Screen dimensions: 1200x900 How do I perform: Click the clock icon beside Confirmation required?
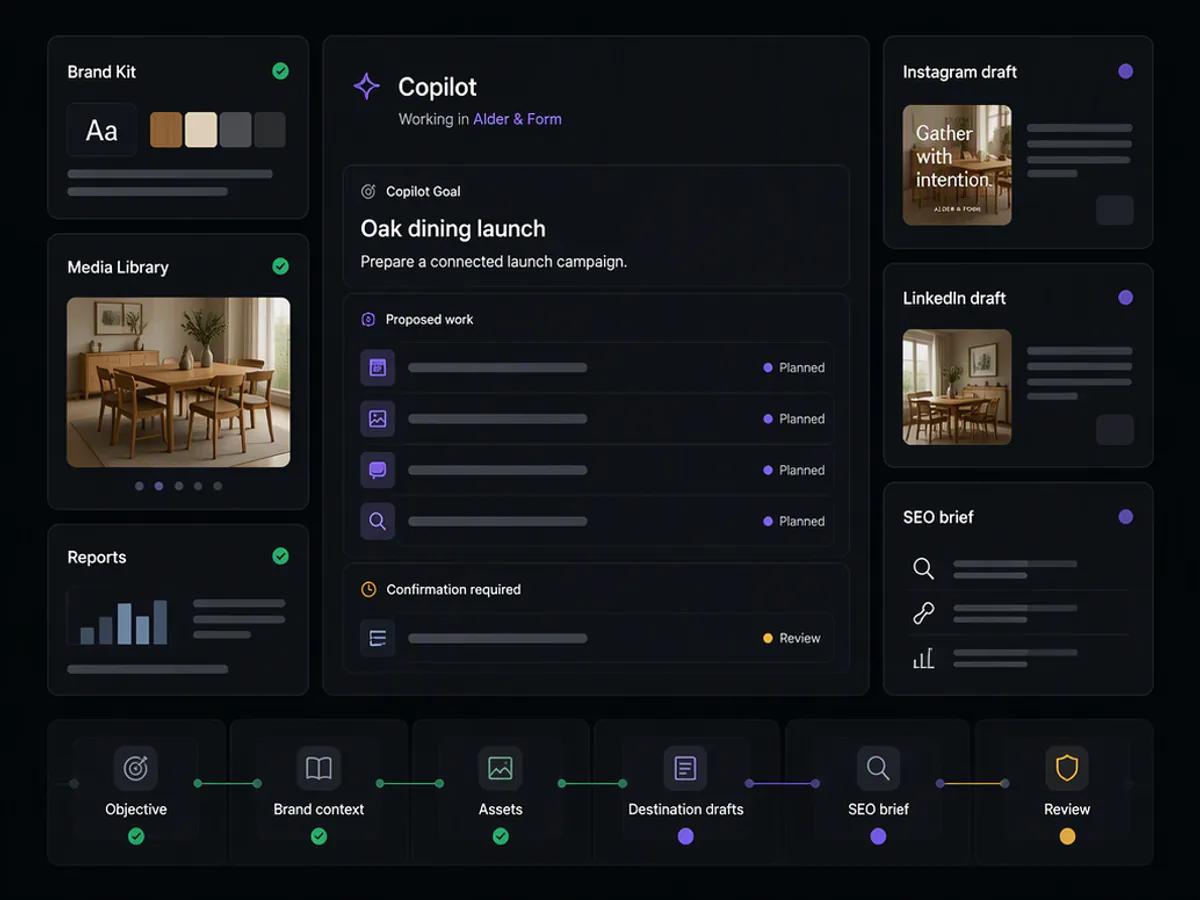368,589
